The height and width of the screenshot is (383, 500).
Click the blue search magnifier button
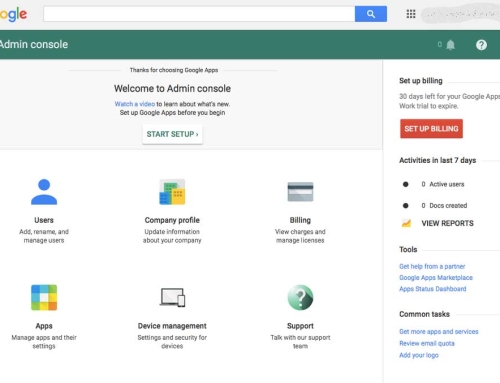[x=371, y=14]
